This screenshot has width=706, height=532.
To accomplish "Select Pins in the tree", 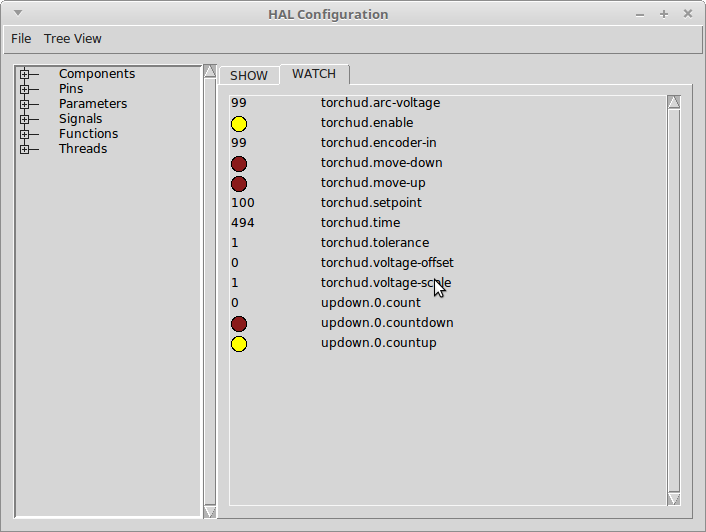I will coord(71,89).
